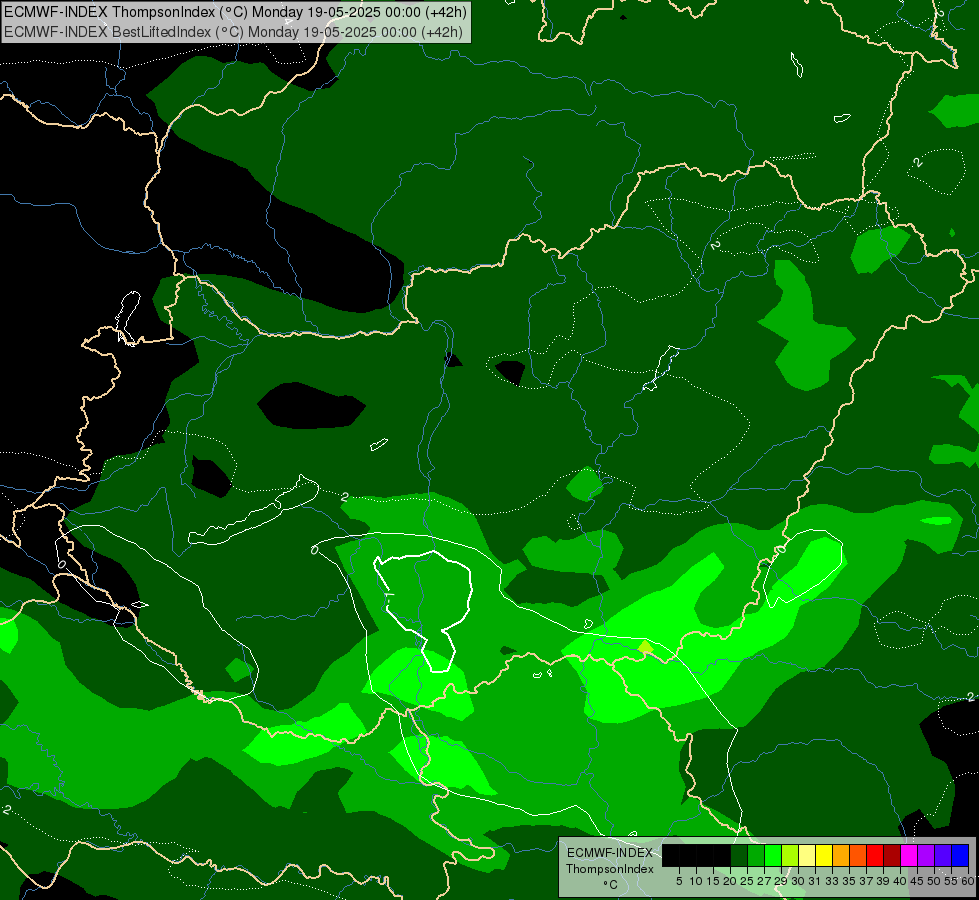
Task: Click the 'ThompsonIndex' label in the legend box
Action: click(610, 869)
